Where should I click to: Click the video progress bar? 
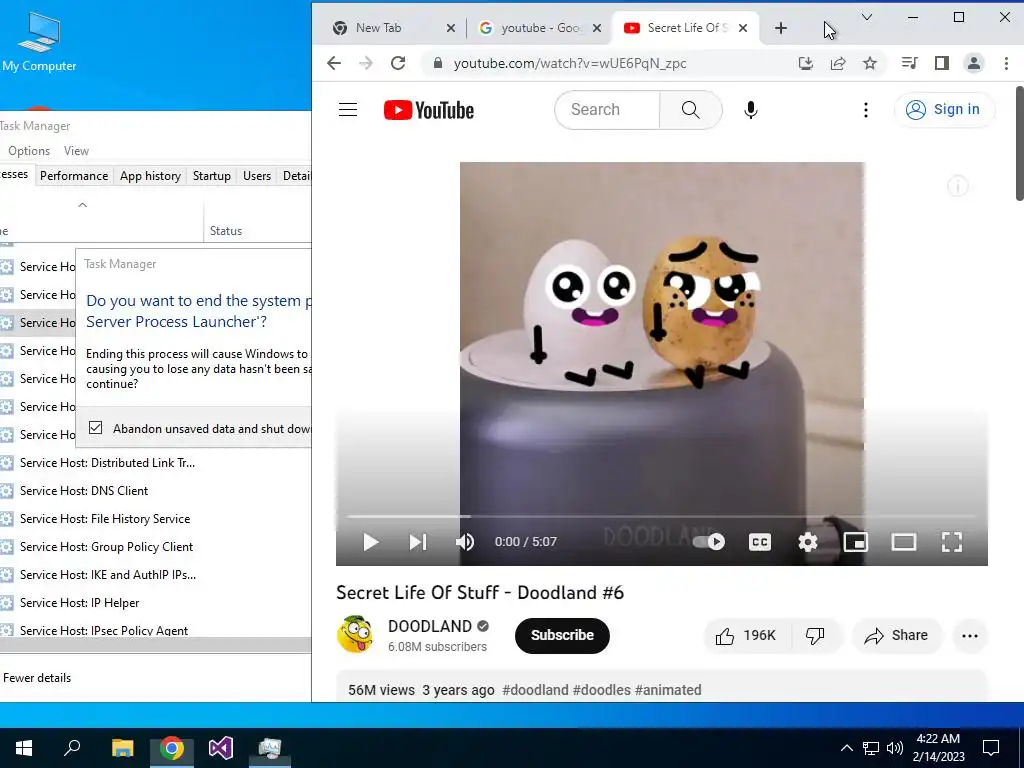[661, 516]
